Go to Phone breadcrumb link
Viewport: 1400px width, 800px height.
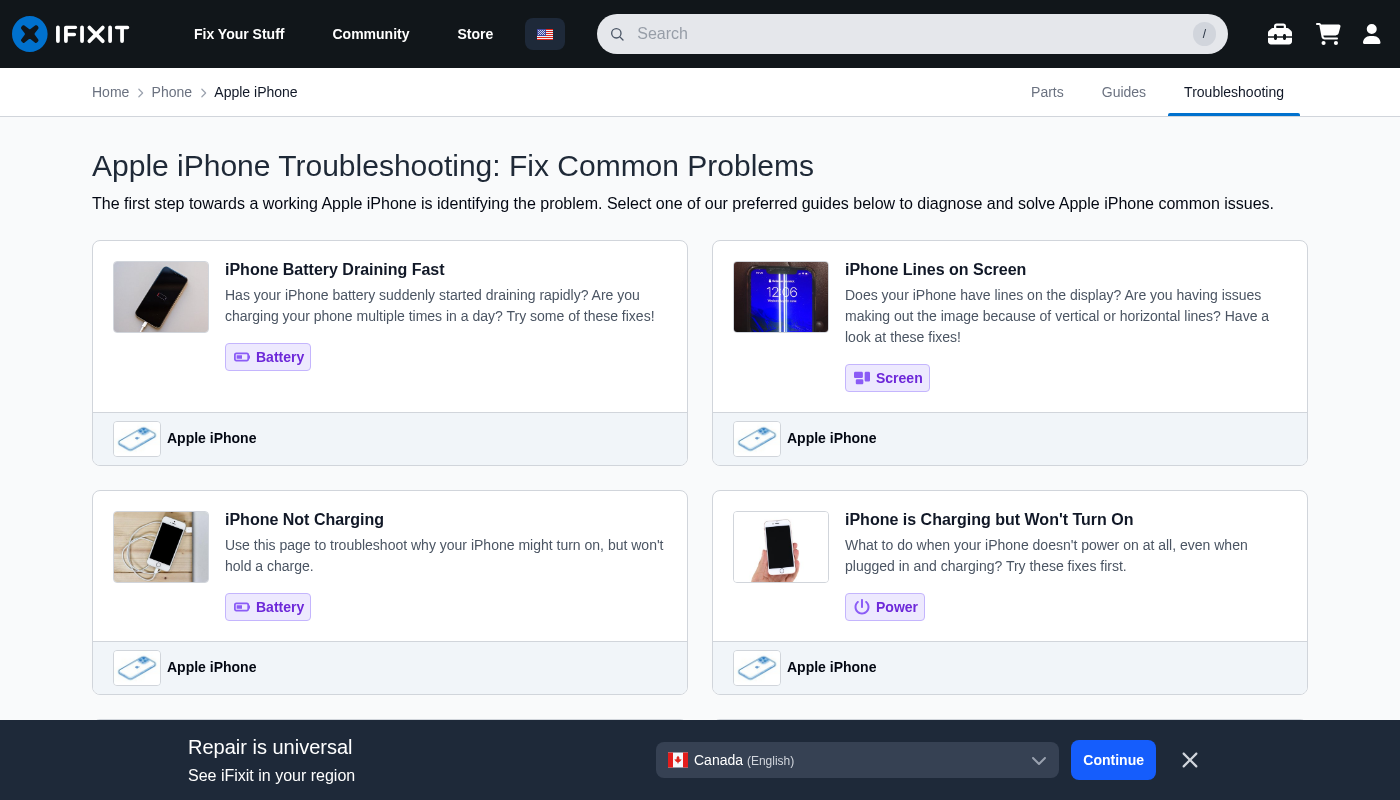coord(171,92)
